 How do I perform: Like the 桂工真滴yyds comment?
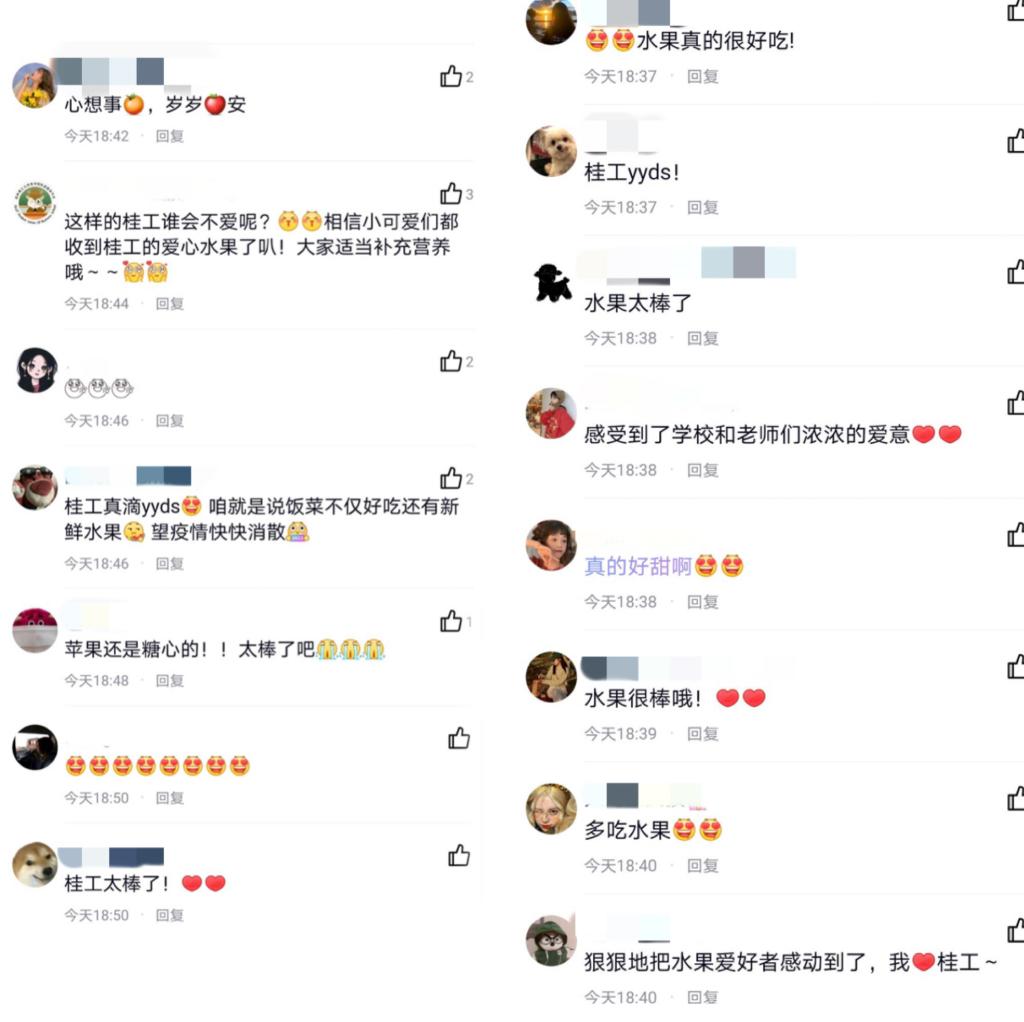click(x=451, y=478)
